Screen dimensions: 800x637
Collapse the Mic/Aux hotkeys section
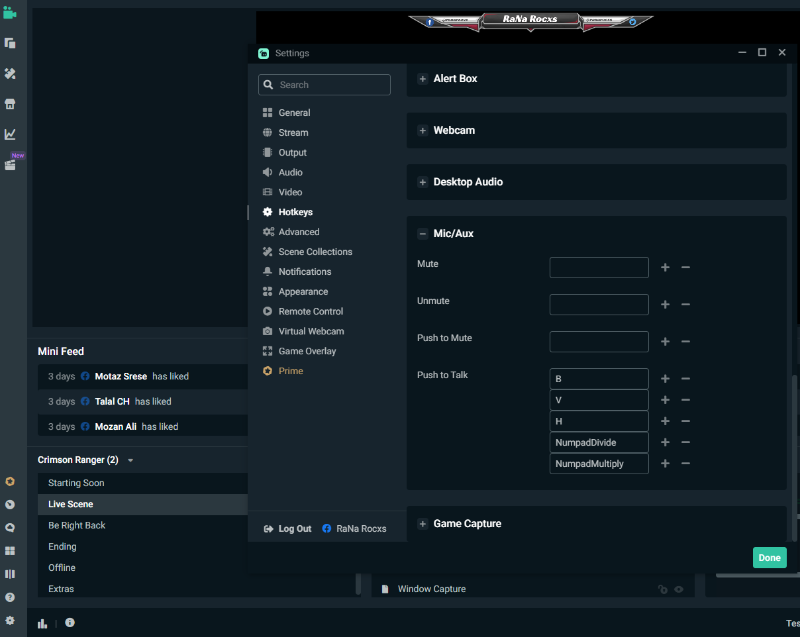point(423,234)
